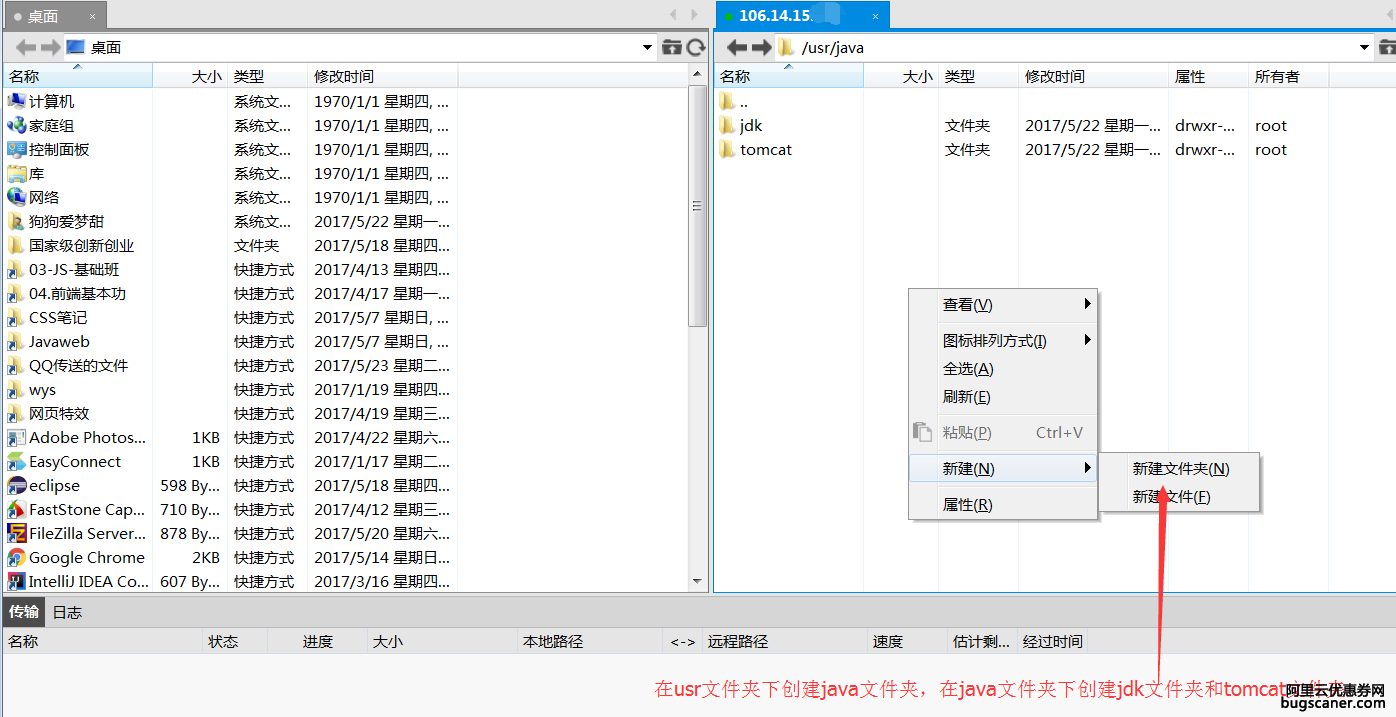Screen dimensions: 1396x717
Task: Click the refresh icon in the local pane toolbar
Action: (696, 47)
